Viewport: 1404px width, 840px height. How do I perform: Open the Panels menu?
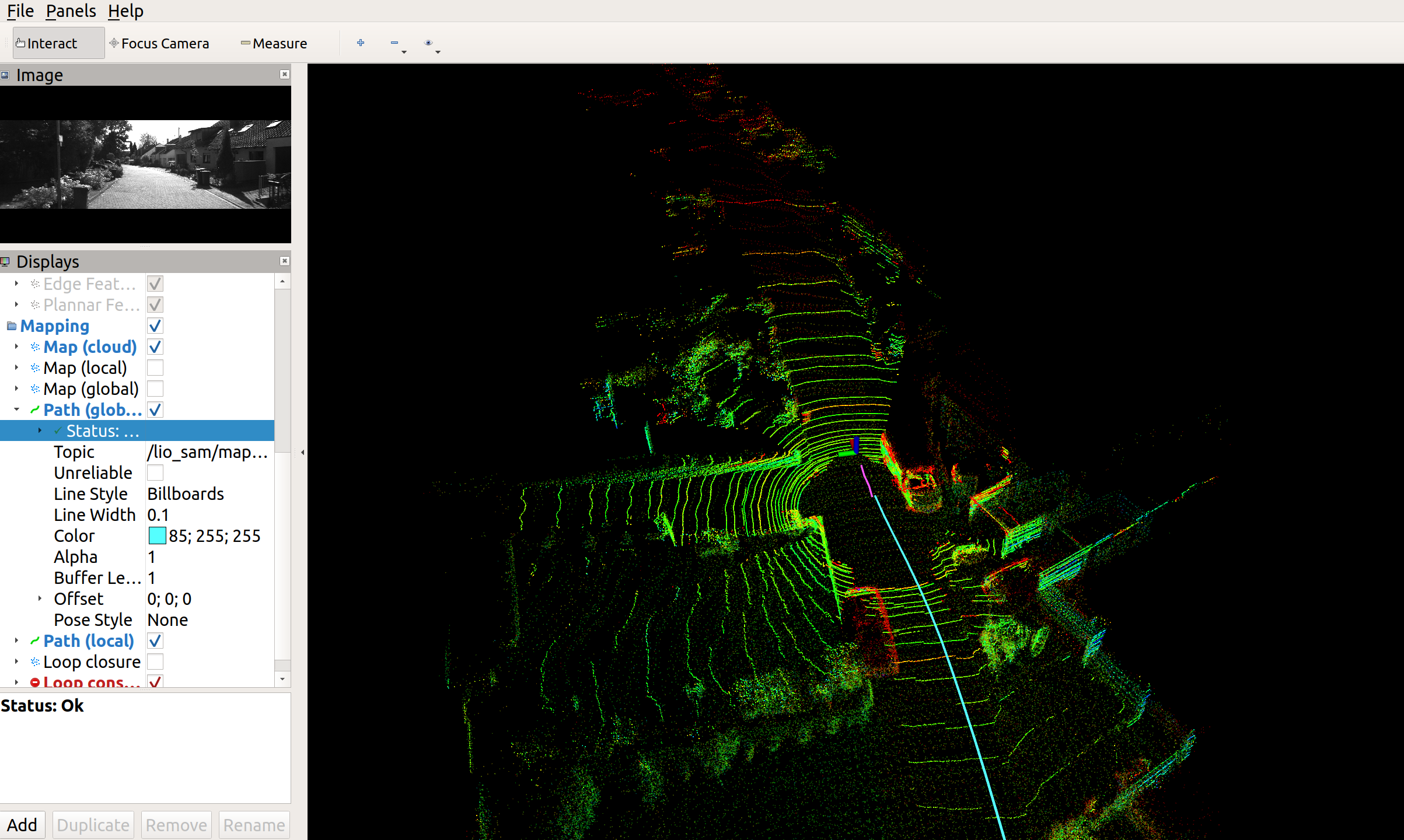point(71,10)
